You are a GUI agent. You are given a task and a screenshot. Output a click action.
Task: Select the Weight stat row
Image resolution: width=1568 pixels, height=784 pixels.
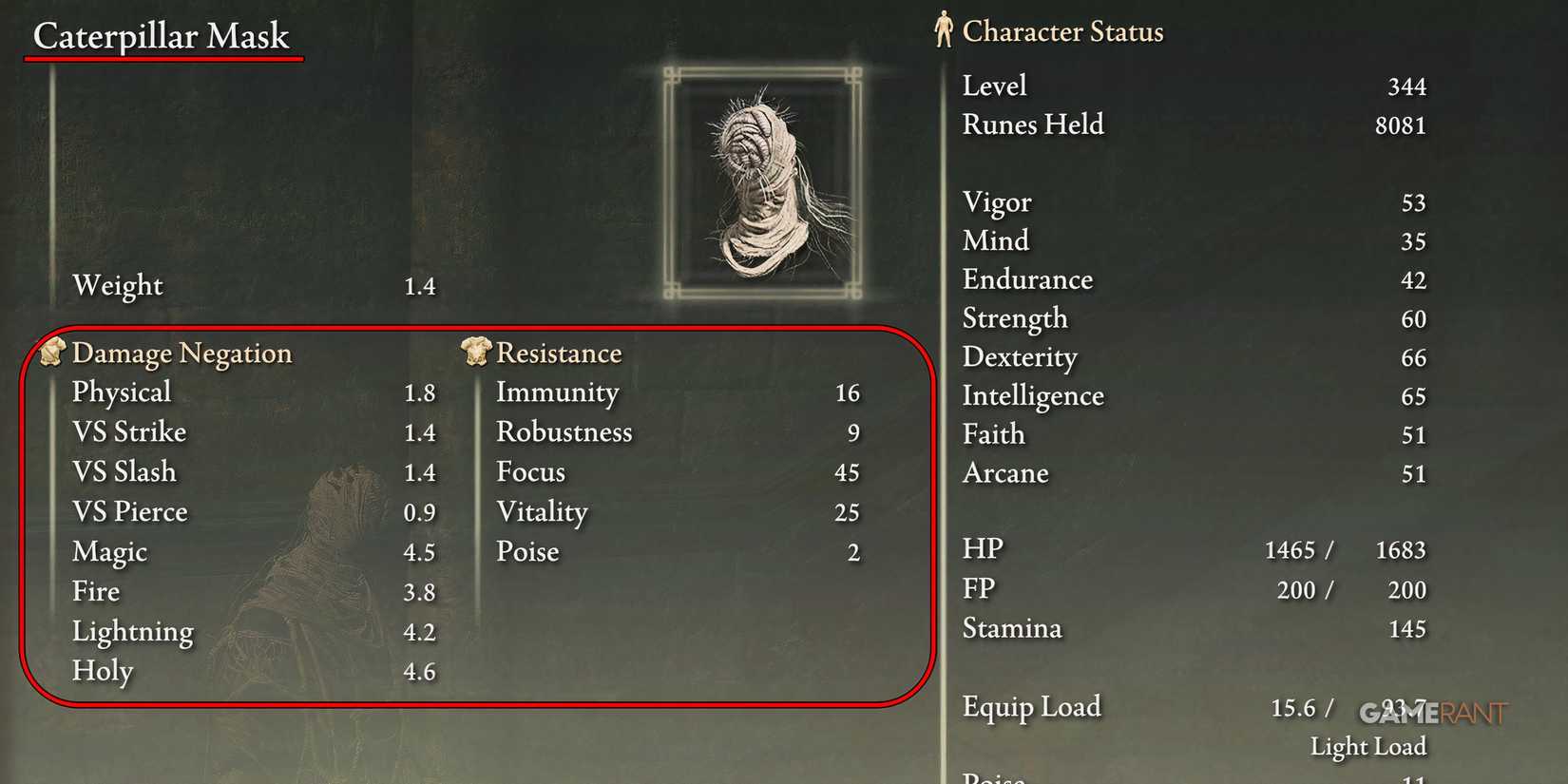click(x=253, y=285)
